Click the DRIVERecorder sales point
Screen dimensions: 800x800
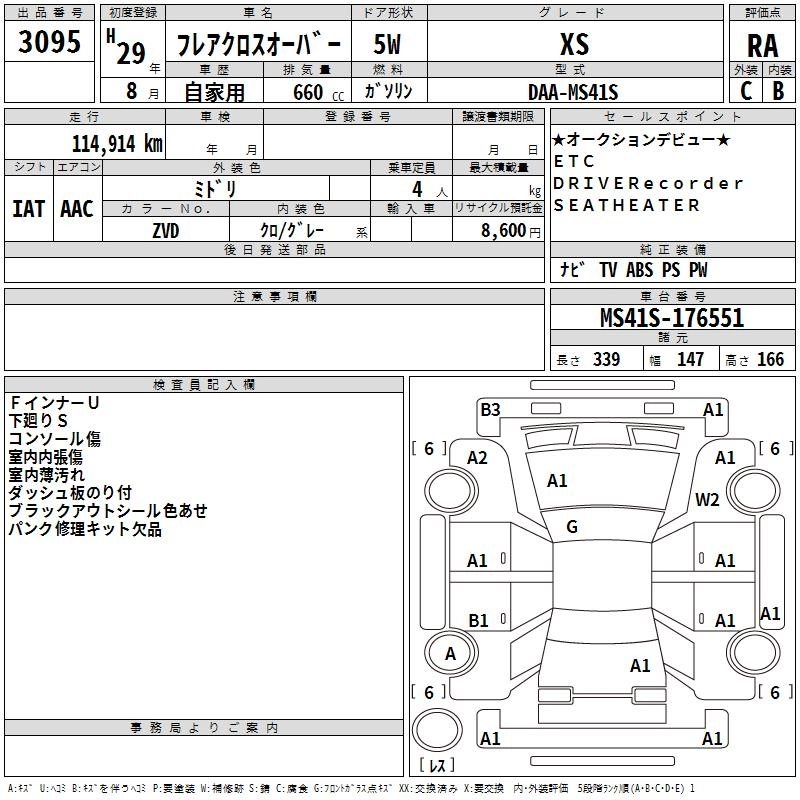648,183
